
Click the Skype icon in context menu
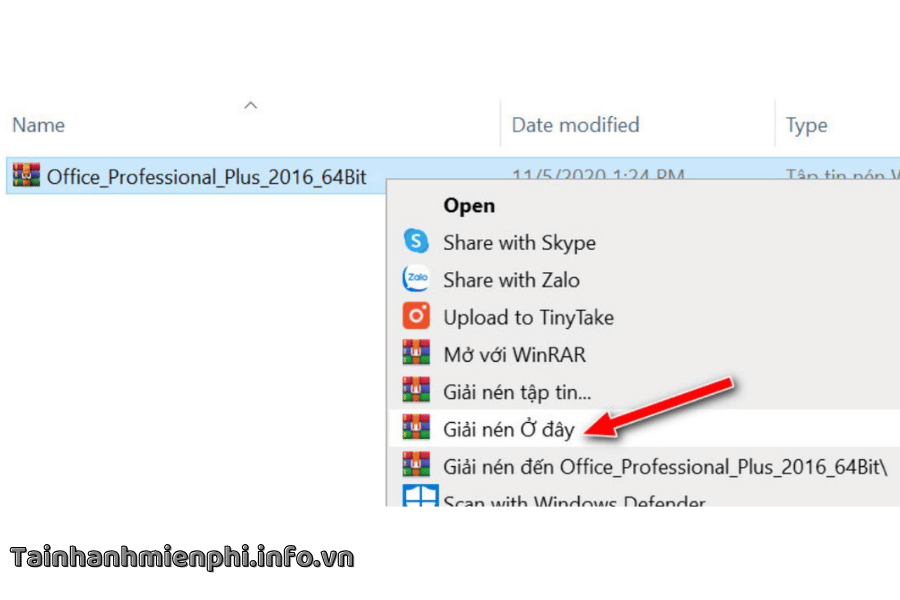click(415, 242)
